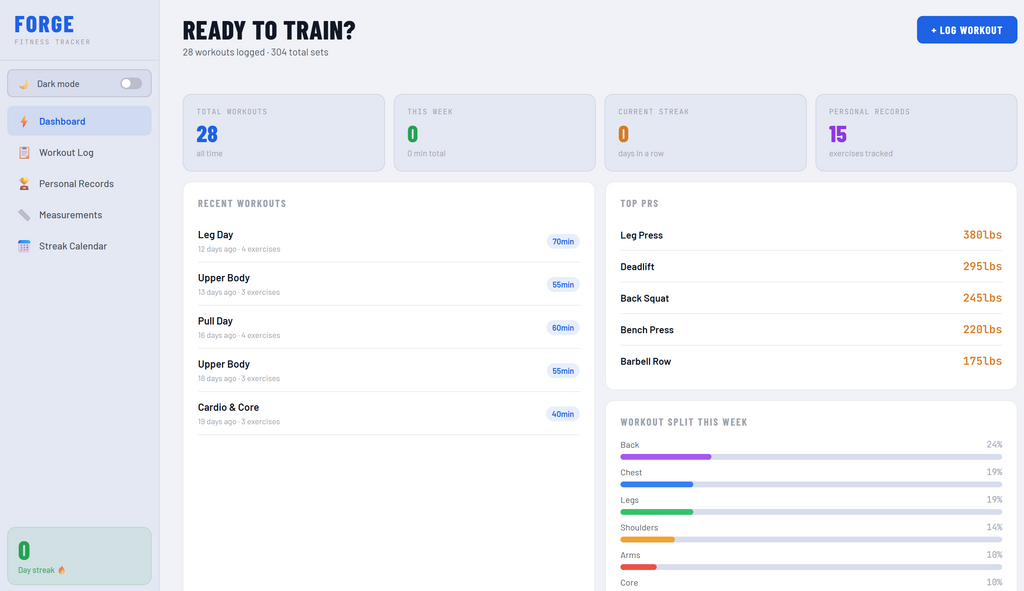The height and width of the screenshot is (591, 1024).
Task: Click the moon icon beside Dark mode
Action: (24, 84)
